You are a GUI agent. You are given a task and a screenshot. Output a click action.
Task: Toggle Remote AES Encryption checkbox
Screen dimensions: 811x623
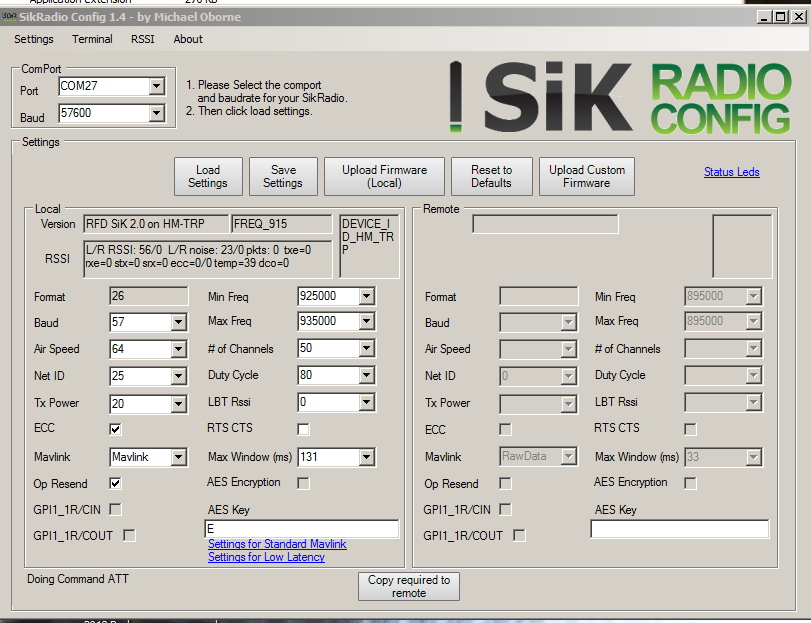[690, 483]
